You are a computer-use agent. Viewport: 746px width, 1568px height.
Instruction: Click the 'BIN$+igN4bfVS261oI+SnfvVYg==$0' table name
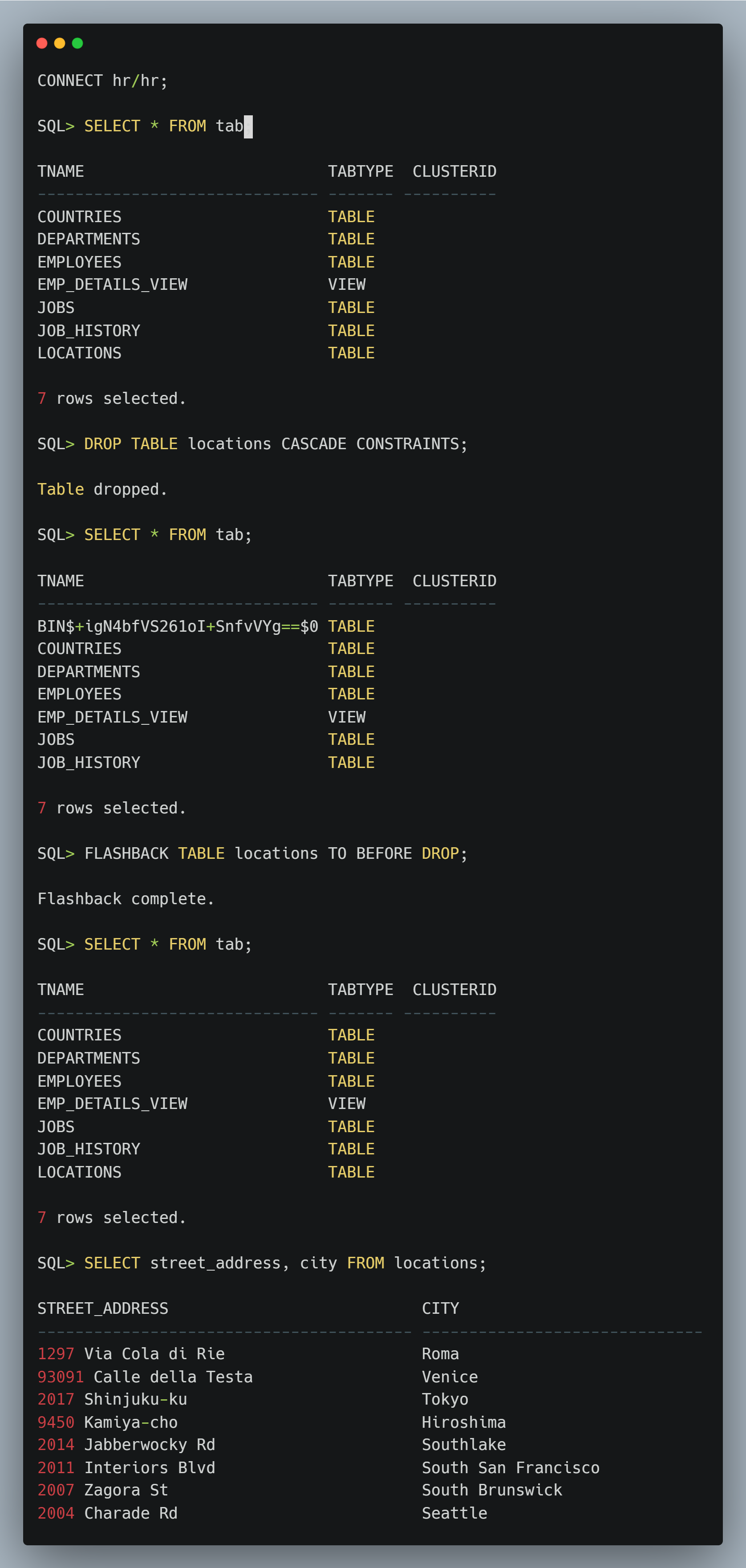coord(178,626)
